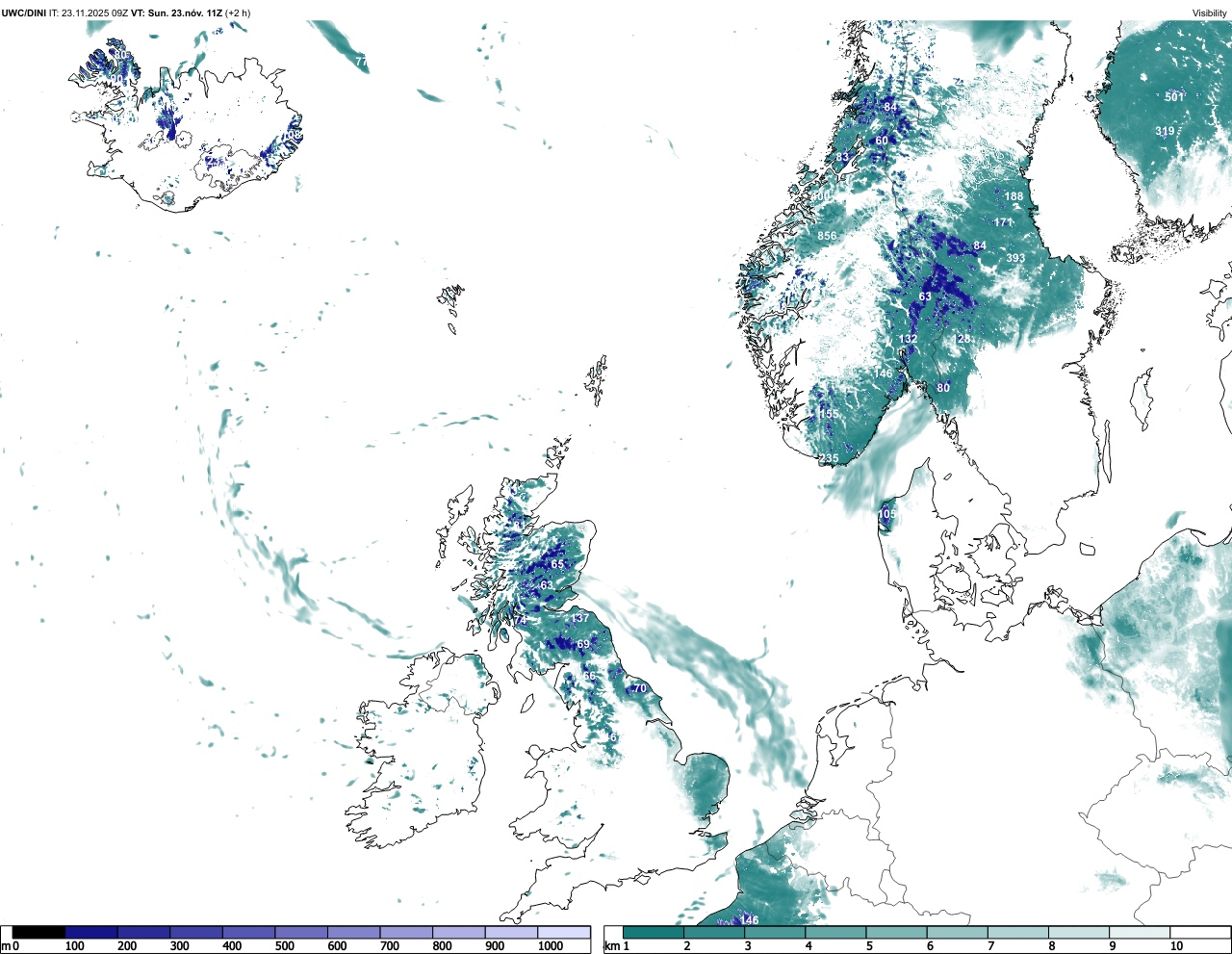Click the '137' visibility value in Scotland
The width and height of the screenshot is (1232, 954).
coord(579,618)
